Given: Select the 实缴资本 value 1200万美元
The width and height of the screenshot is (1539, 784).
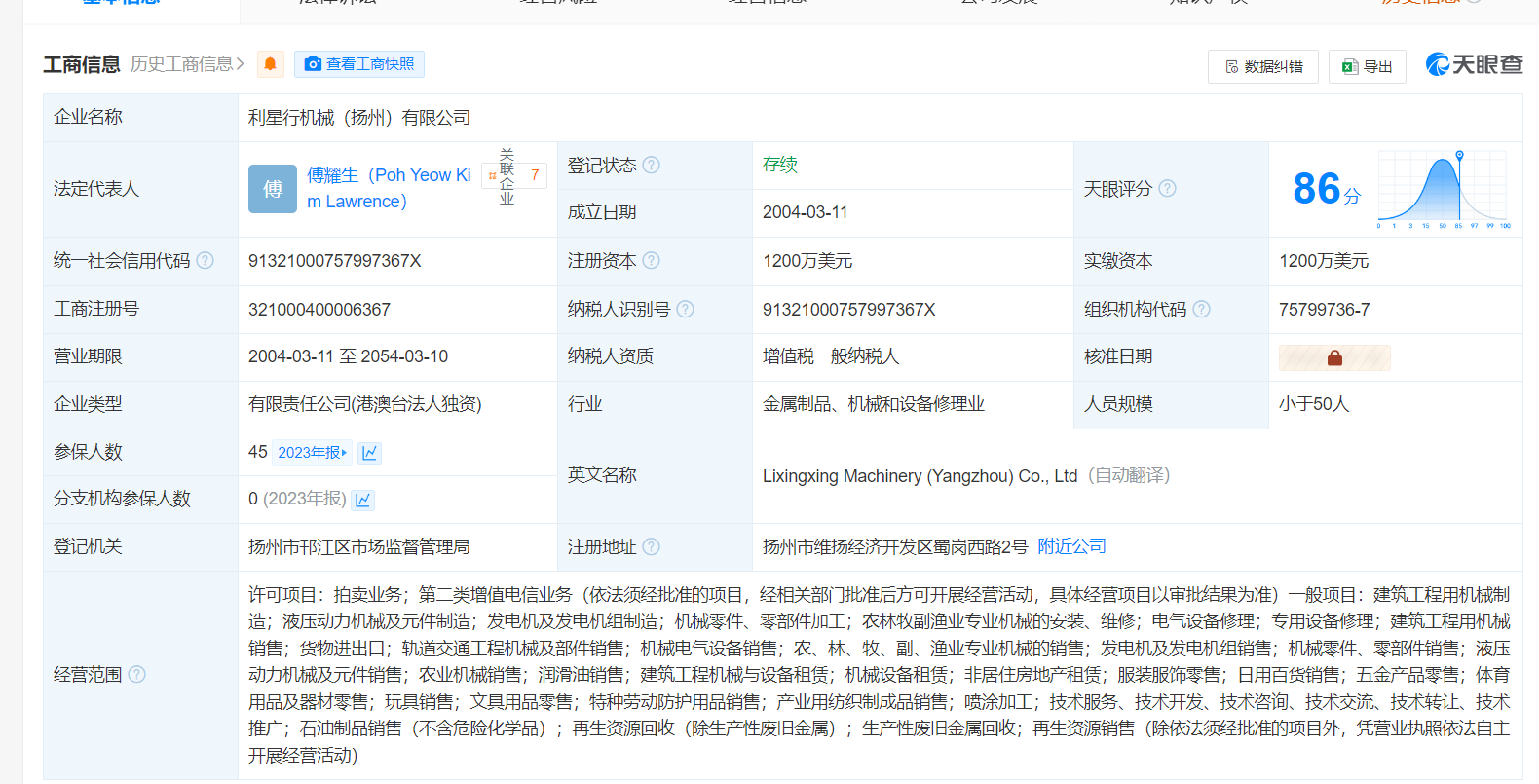Looking at the screenshot, I should click(x=1324, y=261).
